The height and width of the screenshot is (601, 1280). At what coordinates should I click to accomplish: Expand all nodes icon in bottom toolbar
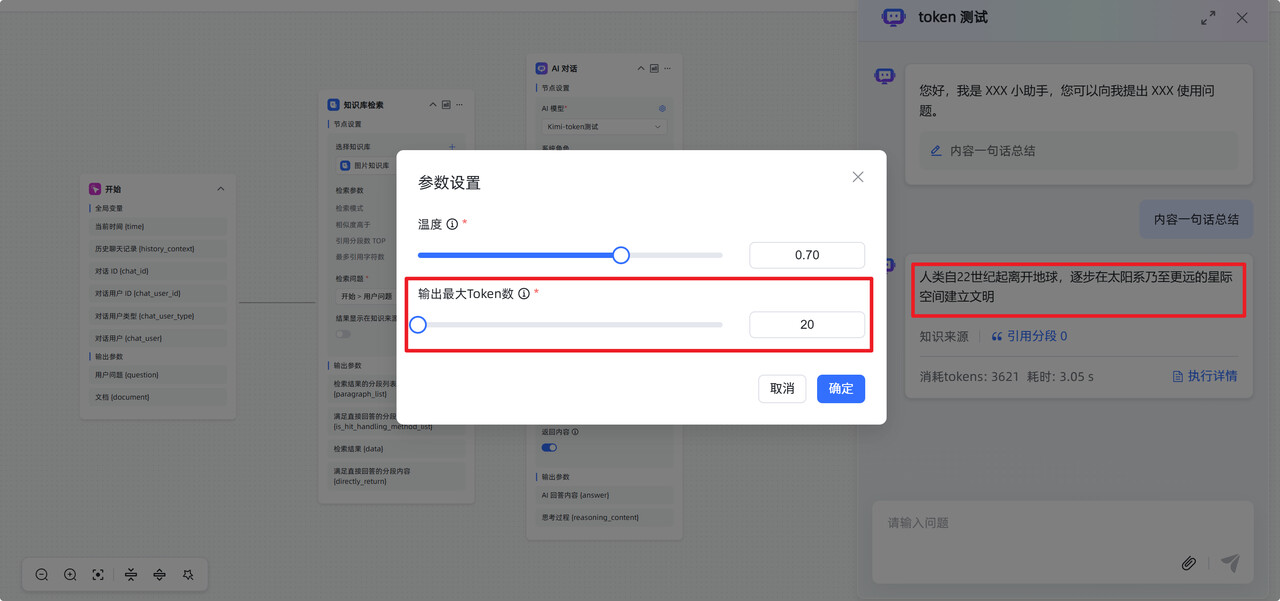pyautogui.click(x=159, y=575)
